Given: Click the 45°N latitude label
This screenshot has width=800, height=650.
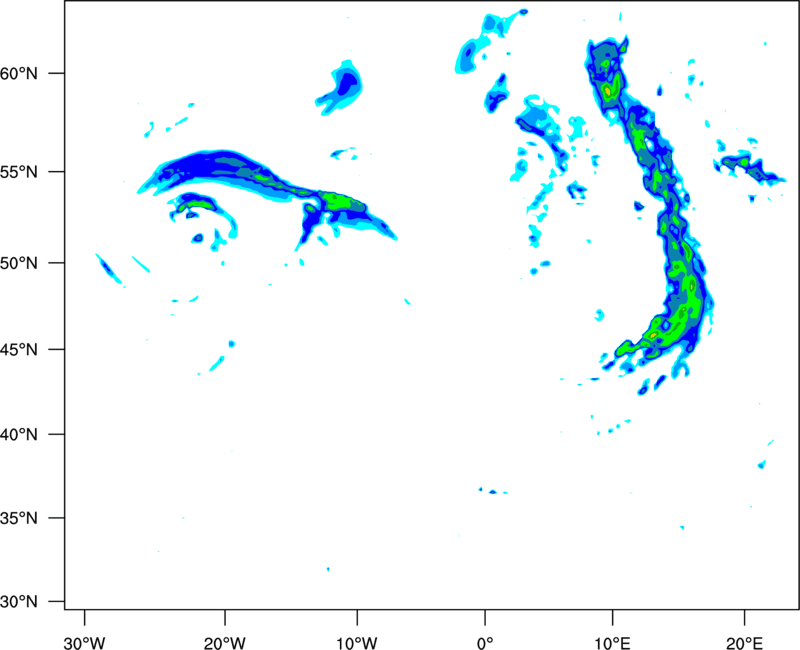Looking at the screenshot, I should coord(19,349).
